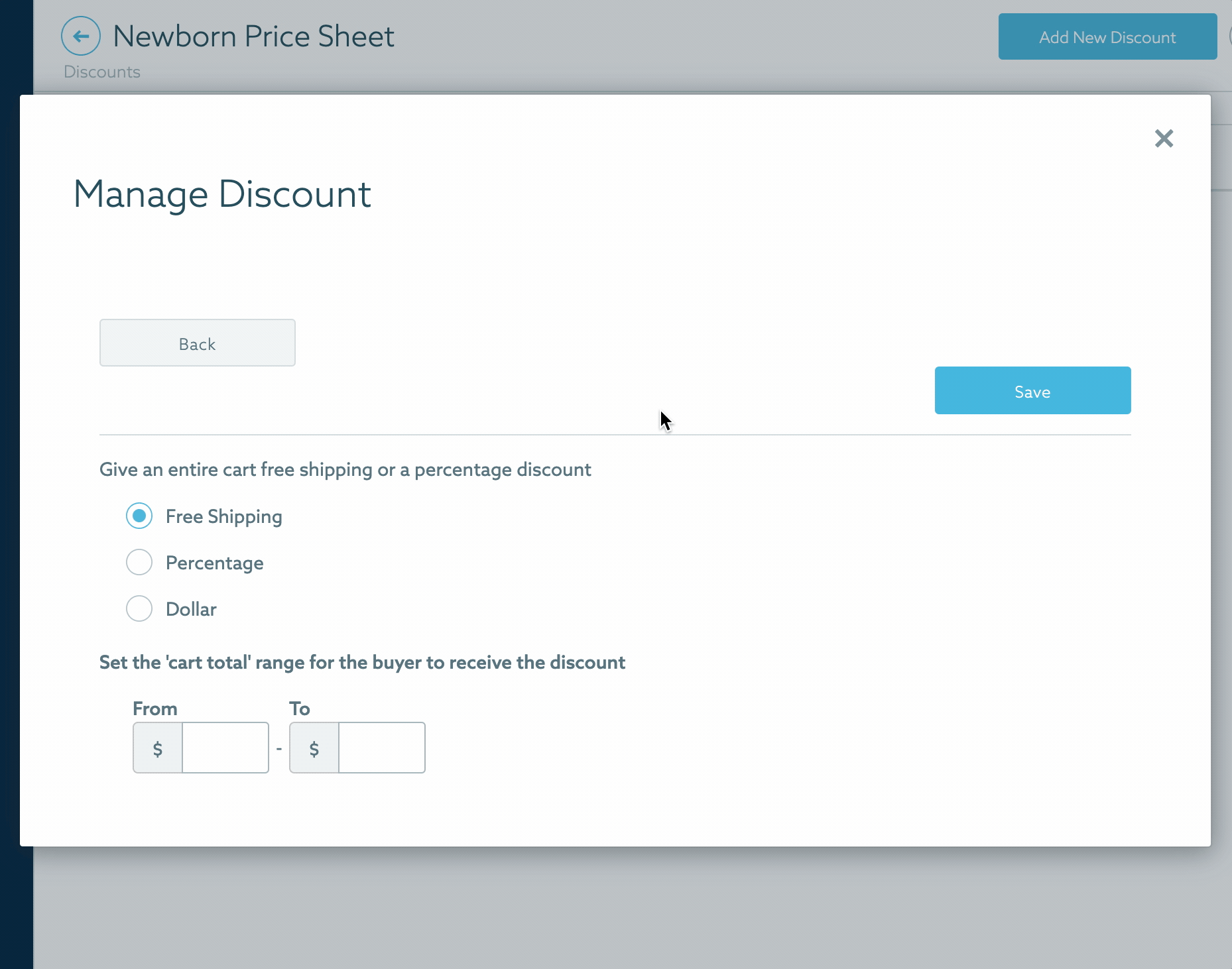Click the To cart total input field
Screen dimensions: 1232x969
click(x=382, y=748)
